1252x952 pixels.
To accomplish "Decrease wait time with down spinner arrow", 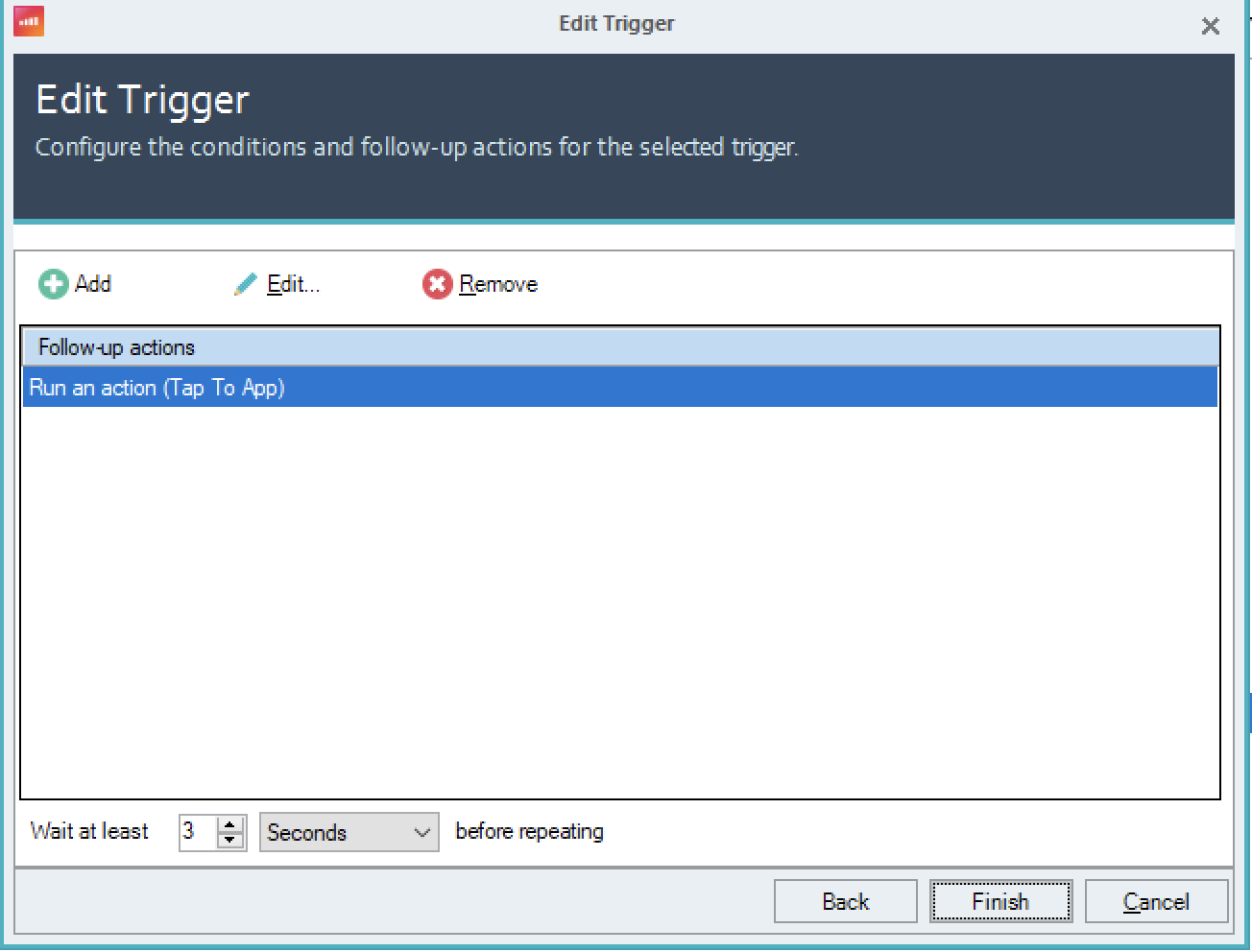I will (230, 841).
